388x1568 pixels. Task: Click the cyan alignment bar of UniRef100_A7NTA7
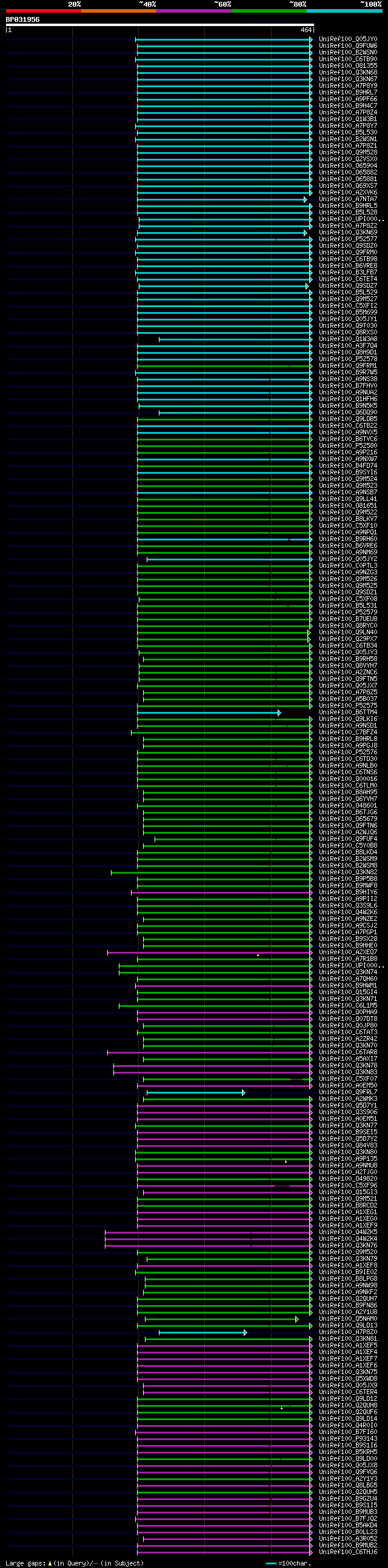click(222, 200)
